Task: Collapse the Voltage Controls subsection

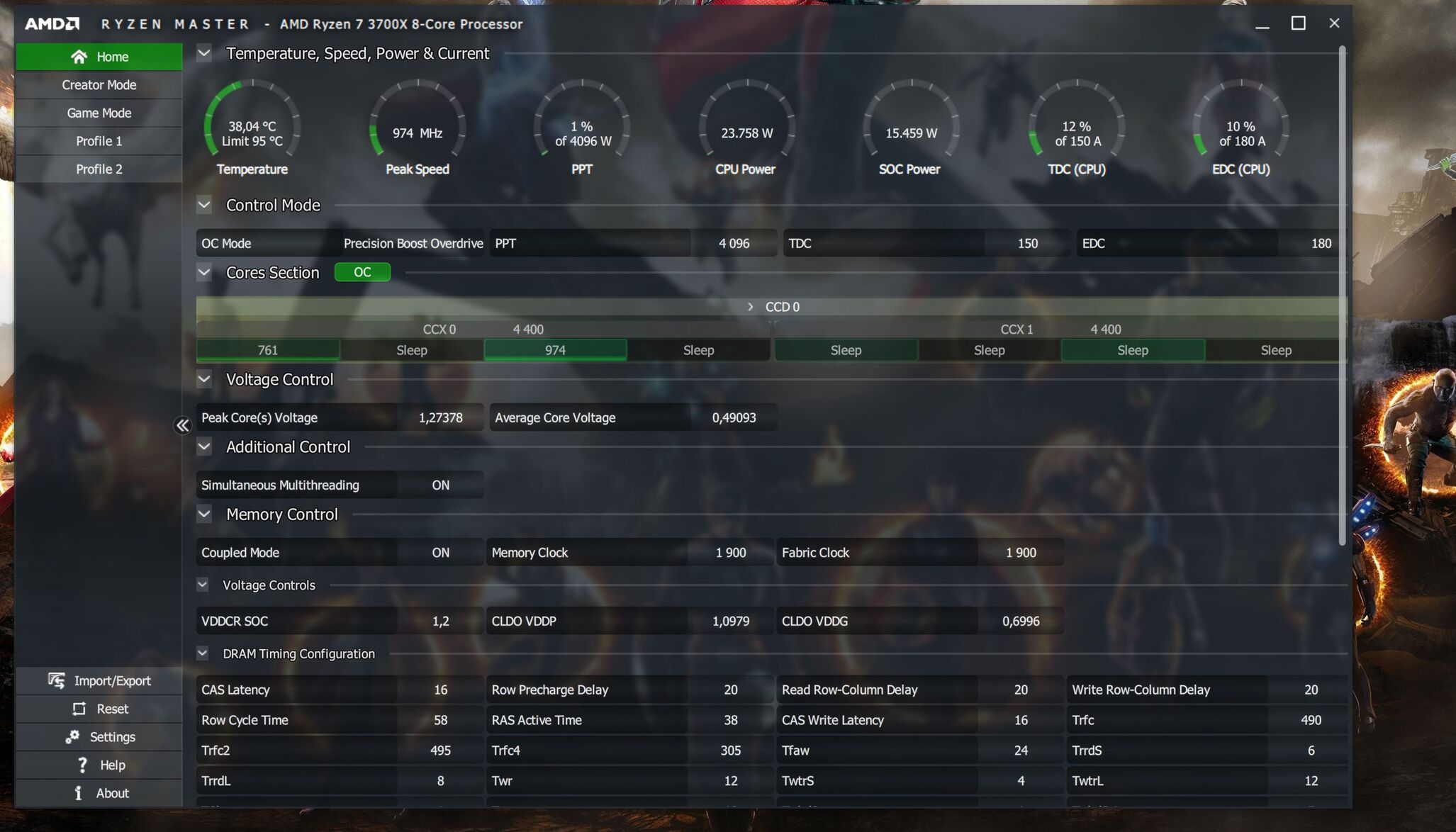Action: (203, 585)
